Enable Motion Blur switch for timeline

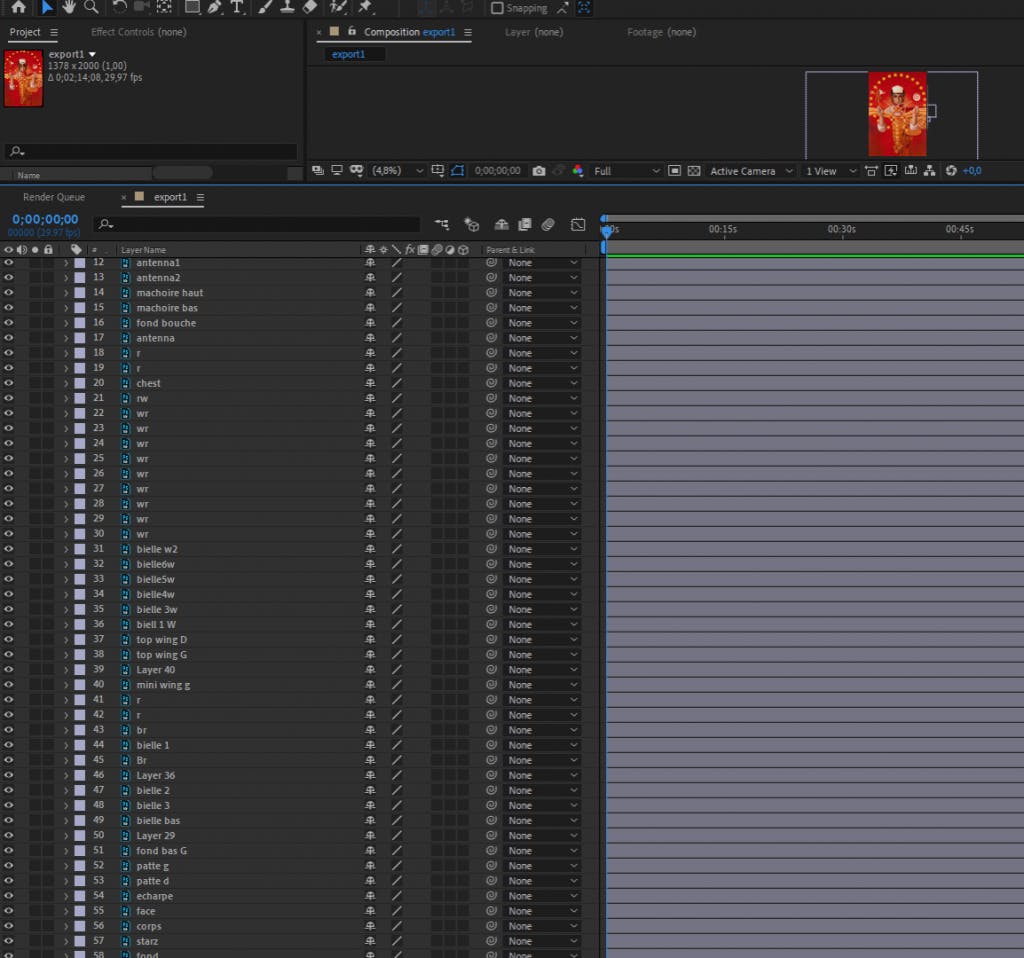pos(548,225)
